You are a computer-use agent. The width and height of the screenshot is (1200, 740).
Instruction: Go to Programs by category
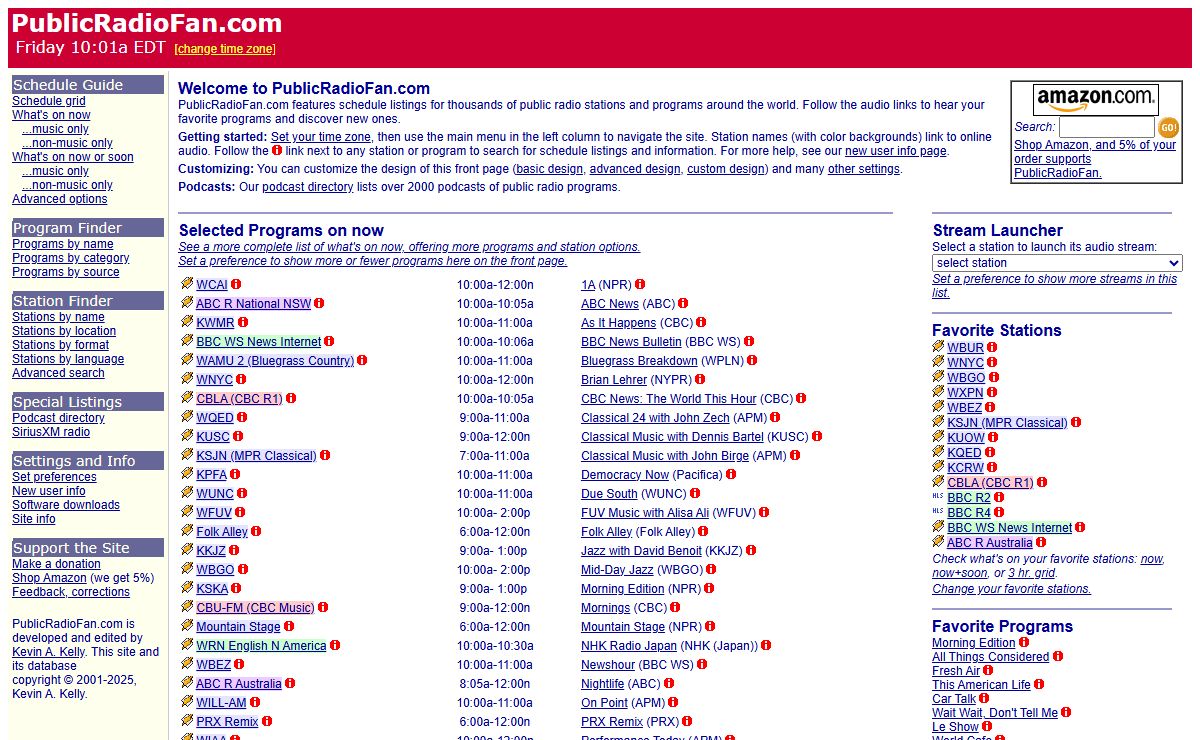click(71, 258)
